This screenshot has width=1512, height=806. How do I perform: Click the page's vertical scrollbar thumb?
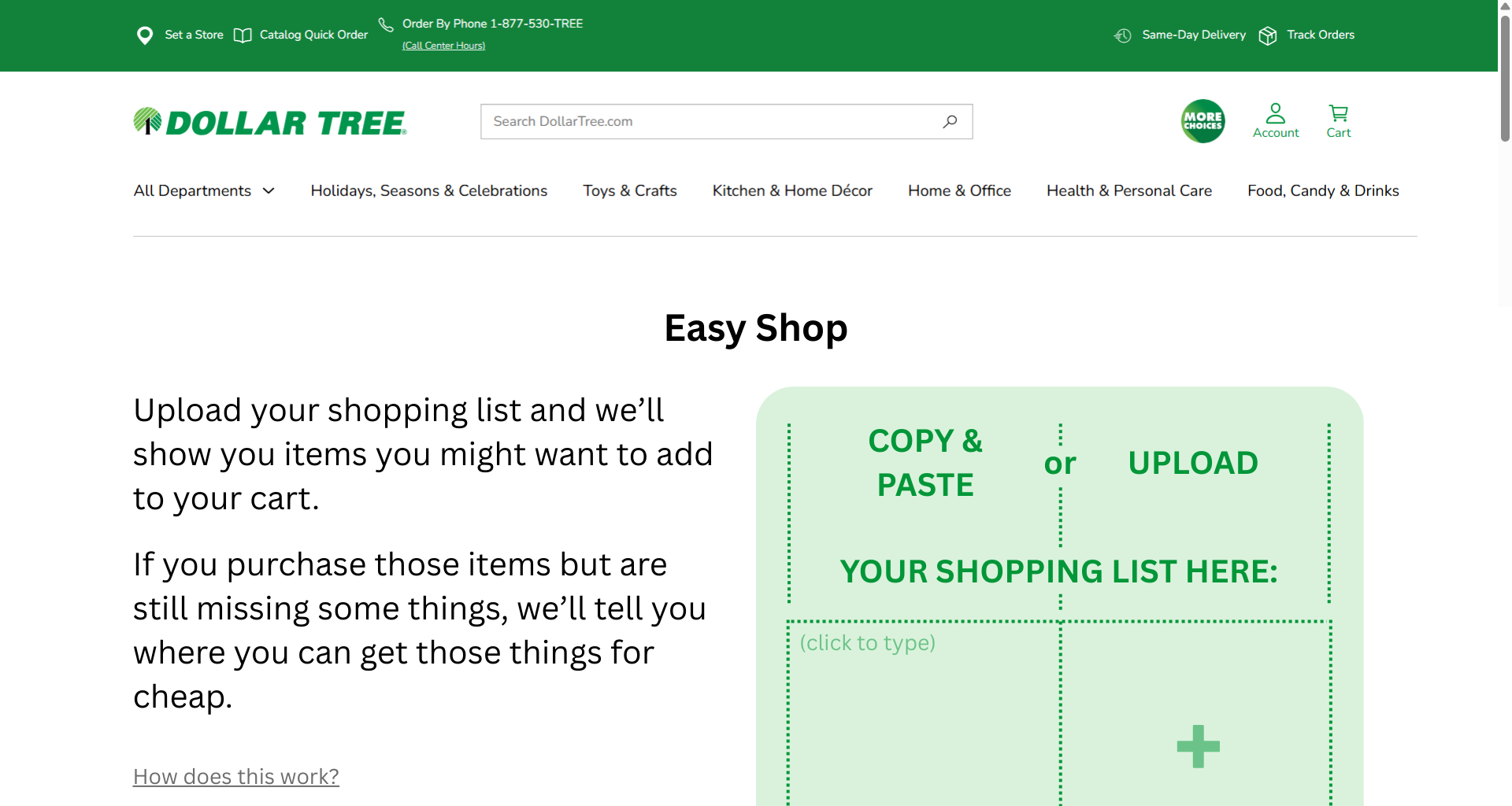[1505, 77]
